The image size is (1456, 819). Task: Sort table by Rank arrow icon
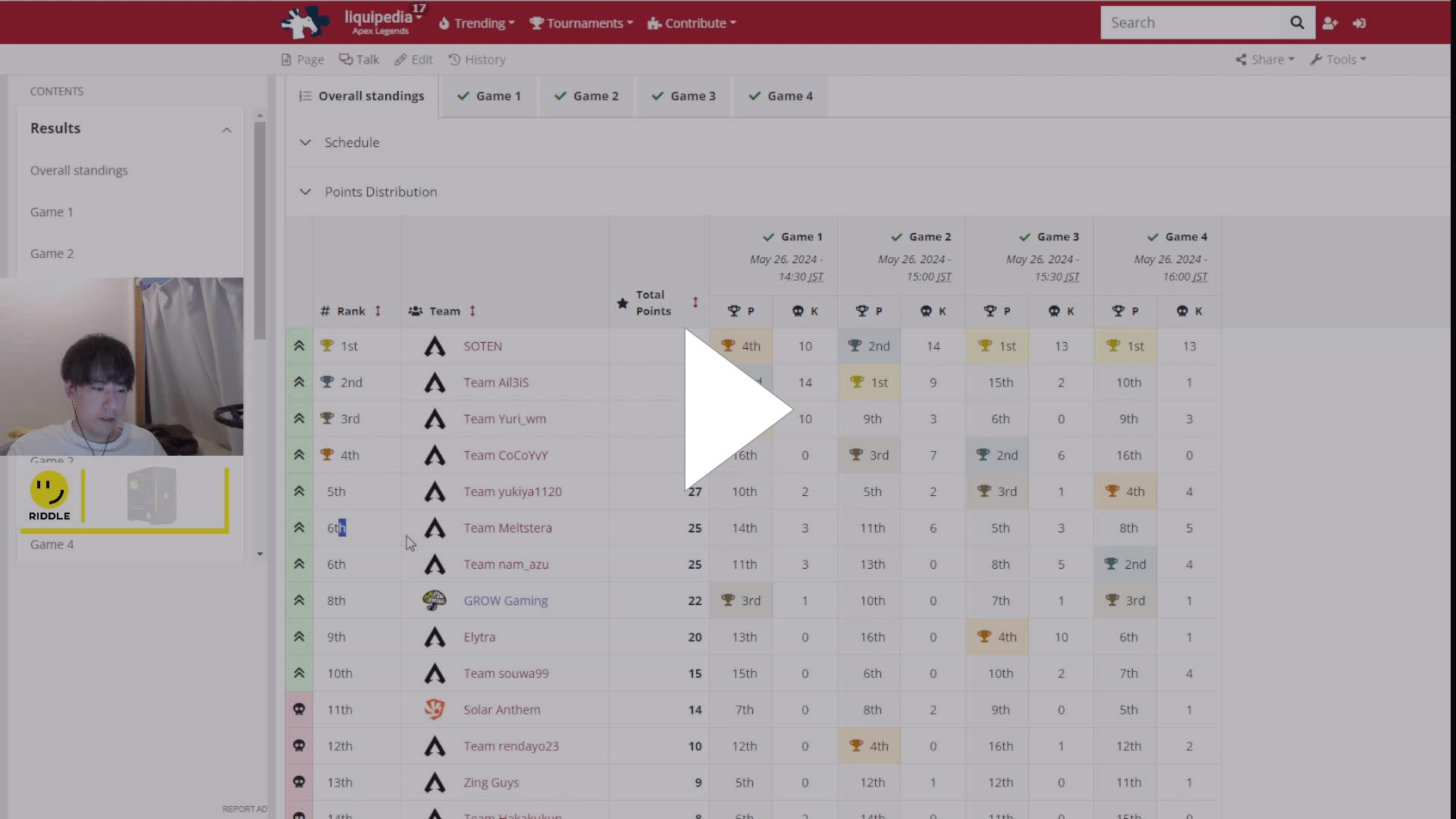(x=378, y=311)
